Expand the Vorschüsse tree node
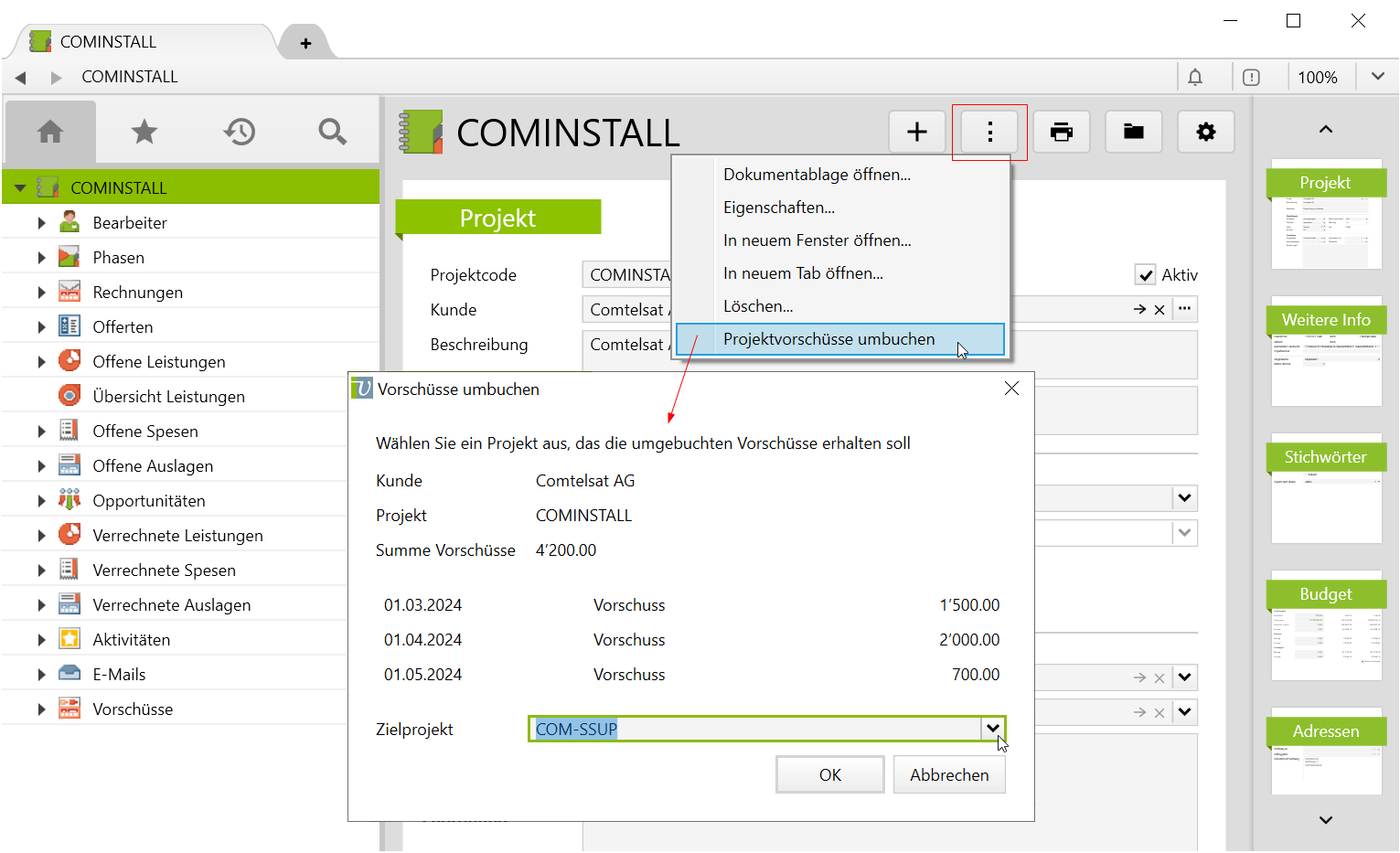Image resolution: width=1400 pixels, height=853 pixels. coord(41,709)
